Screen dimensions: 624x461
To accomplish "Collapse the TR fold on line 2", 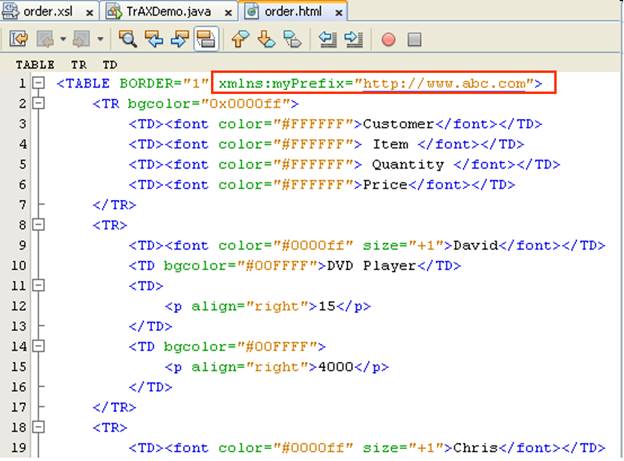I will click(39, 103).
